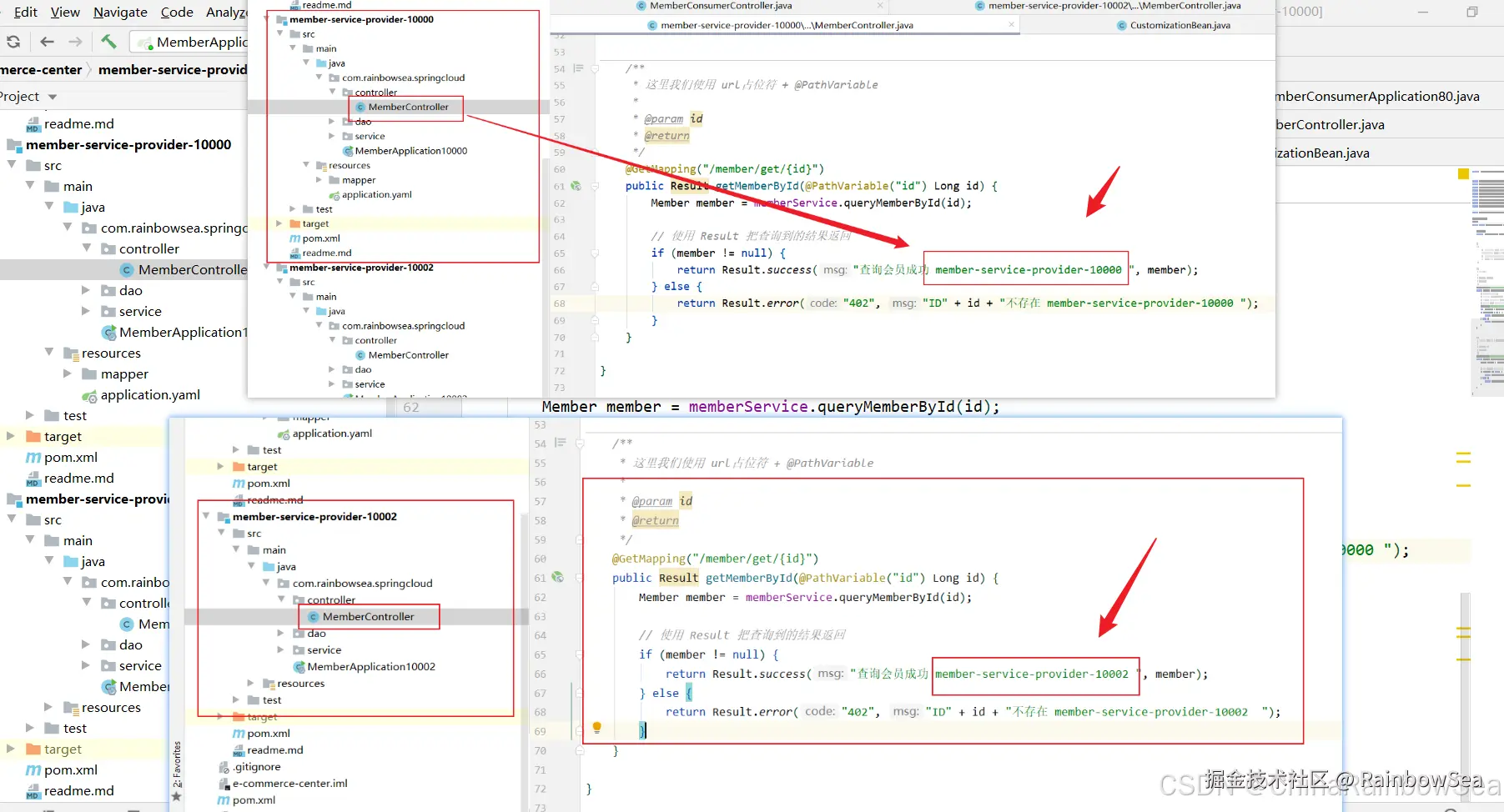Click the gutter icon beside line 61 in the upper inset editor

576,186
